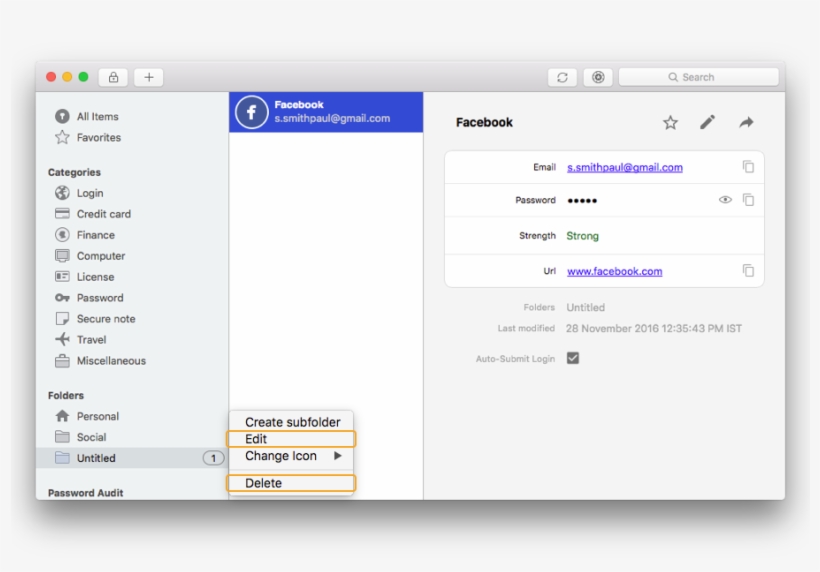Click into the Search field
Image resolution: width=820 pixels, height=572 pixels.
tap(699, 77)
